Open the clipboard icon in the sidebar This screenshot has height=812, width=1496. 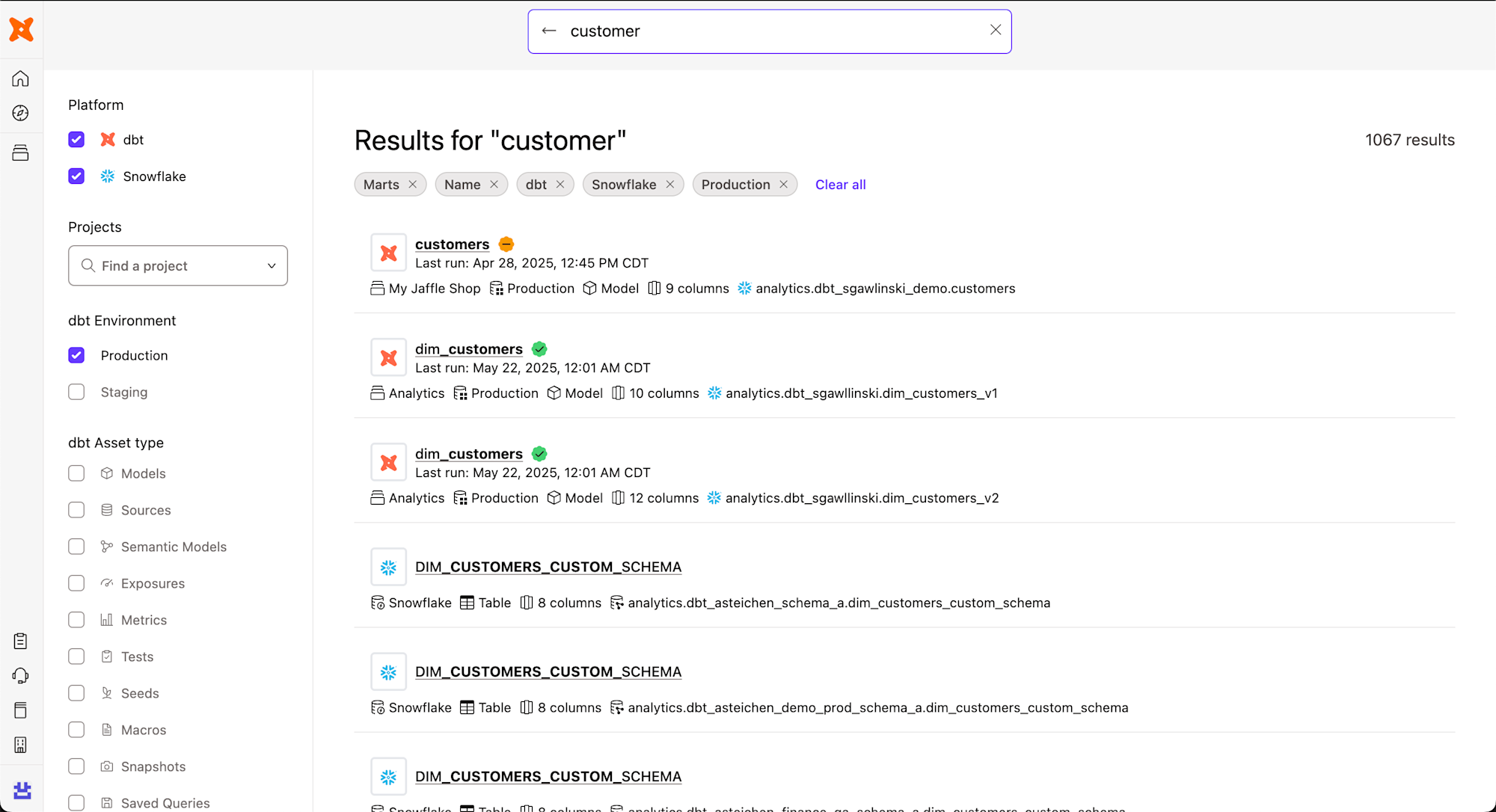(x=21, y=641)
